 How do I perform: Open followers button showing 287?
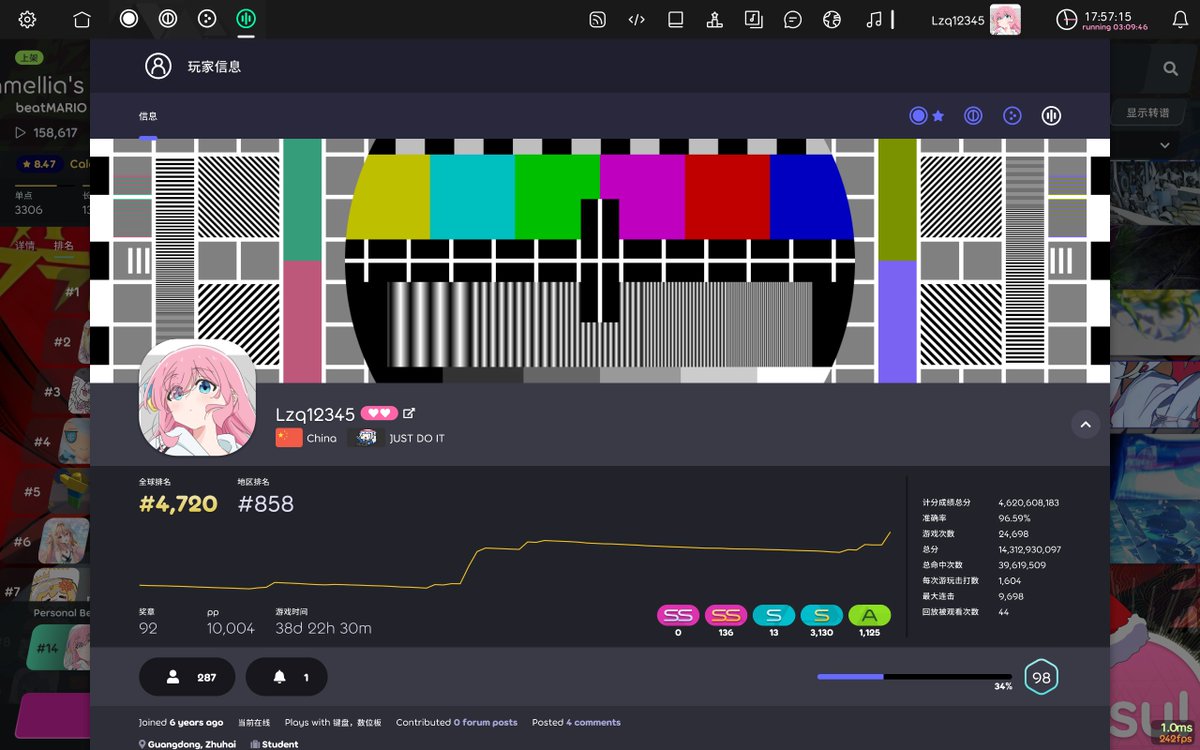coord(187,677)
